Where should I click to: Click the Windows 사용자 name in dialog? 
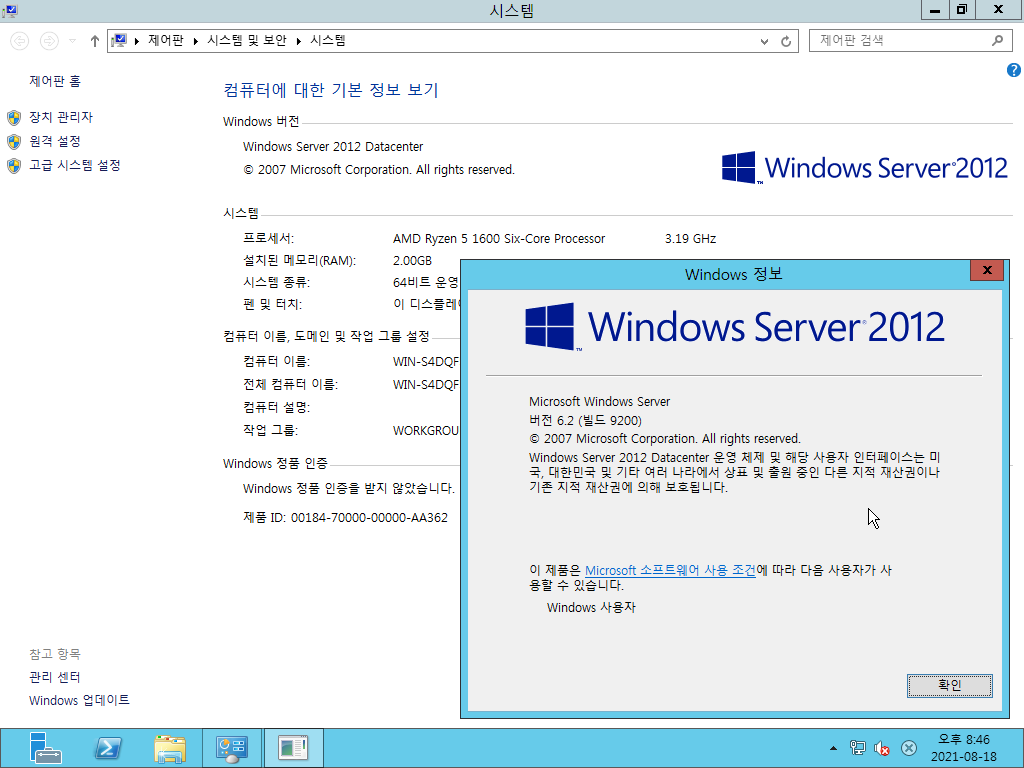pos(591,607)
